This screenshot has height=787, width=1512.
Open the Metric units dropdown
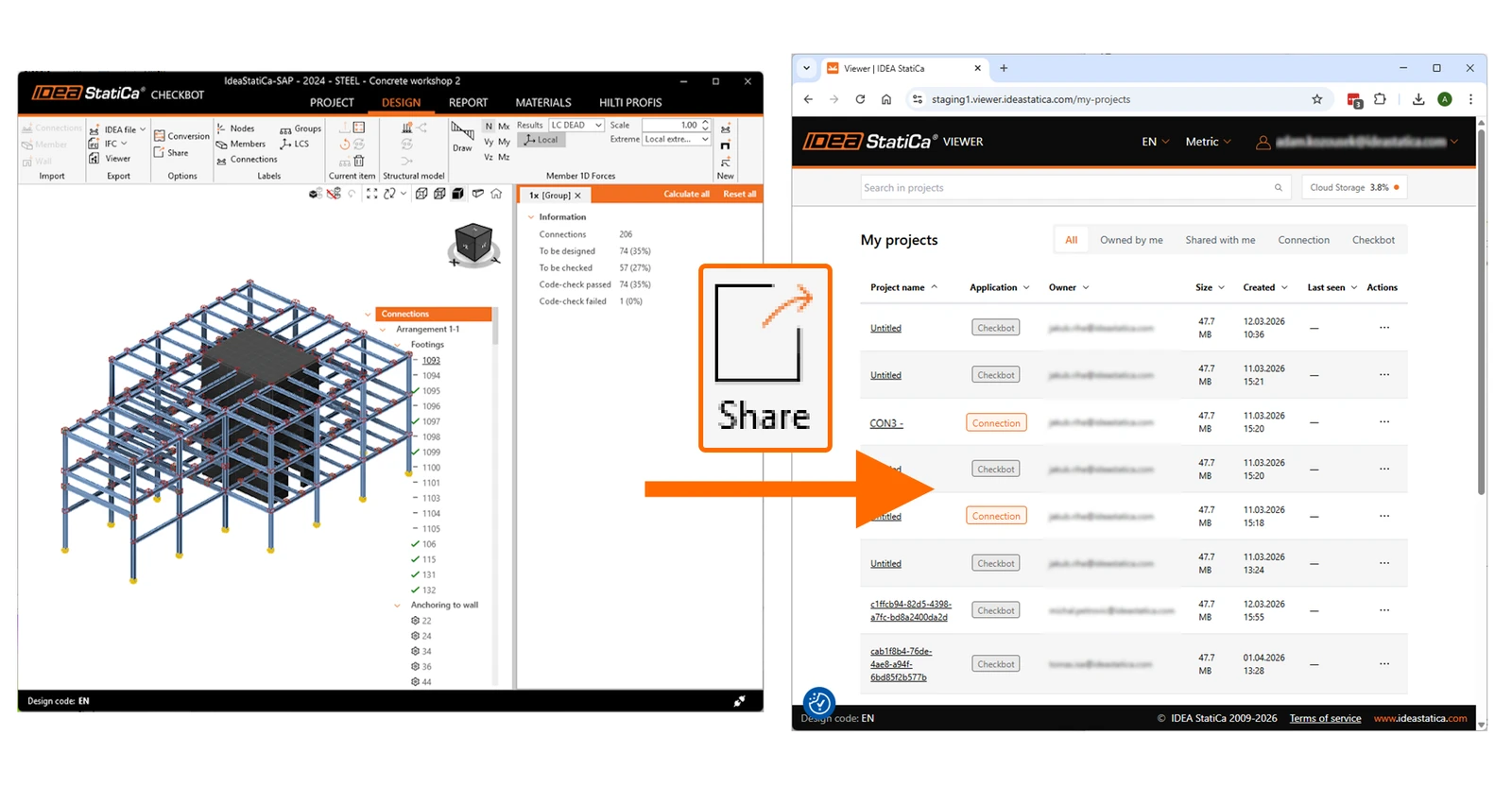click(1209, 142)
